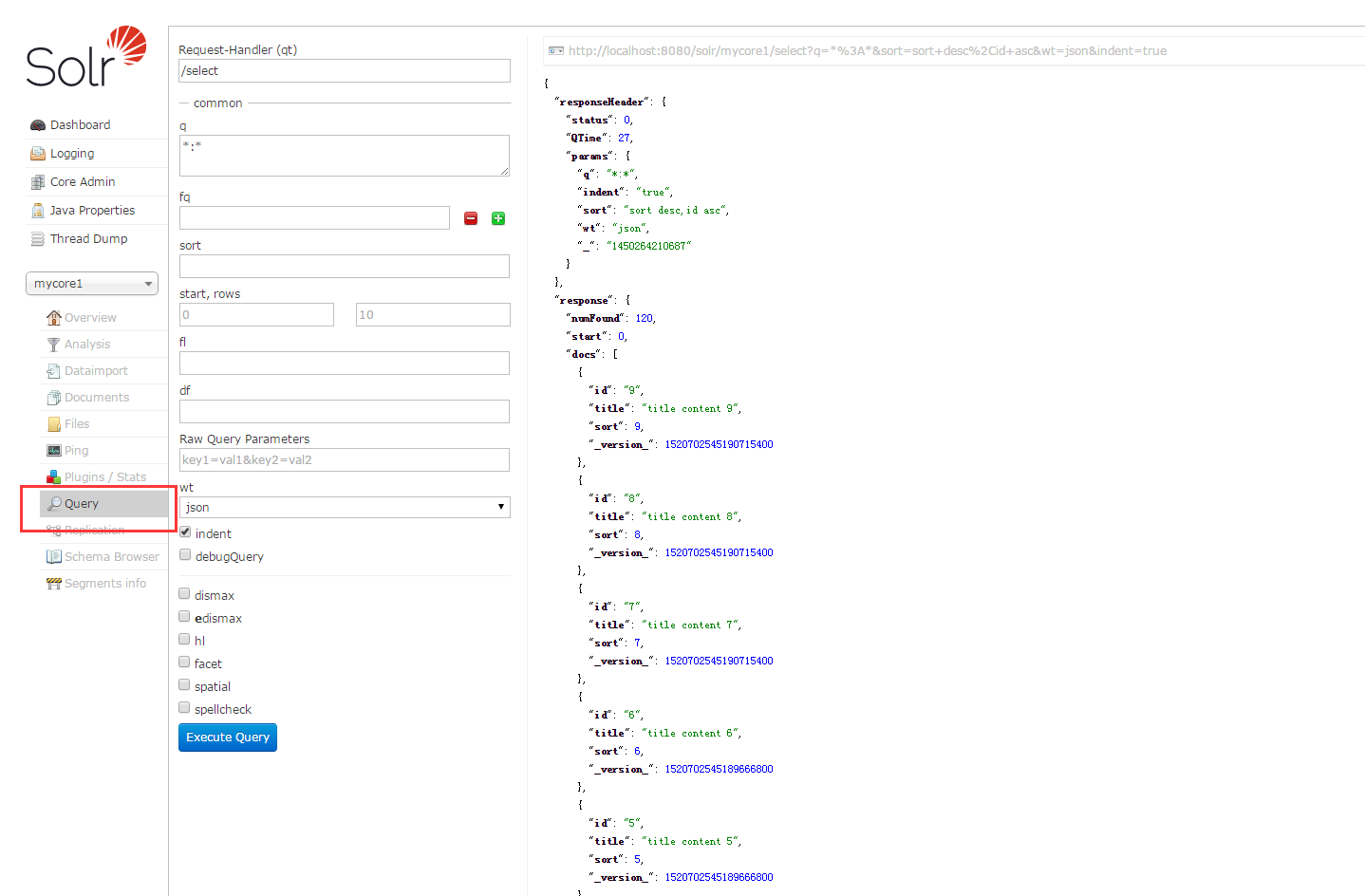
Task: Remove filter query with red minus icon
Action: pos(471,218)
